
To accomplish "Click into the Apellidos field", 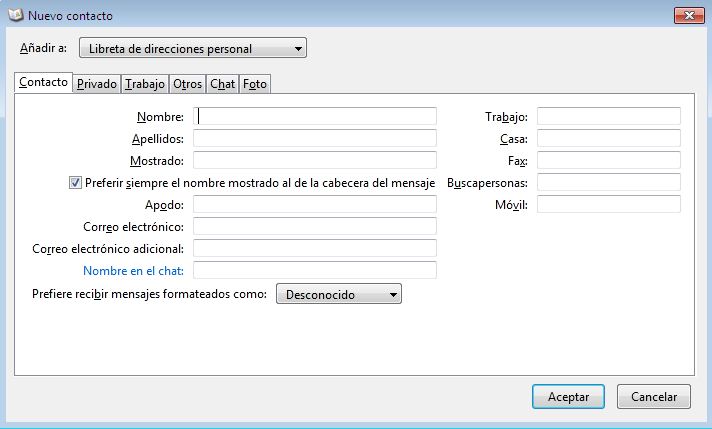I will (x=315, y=138).
